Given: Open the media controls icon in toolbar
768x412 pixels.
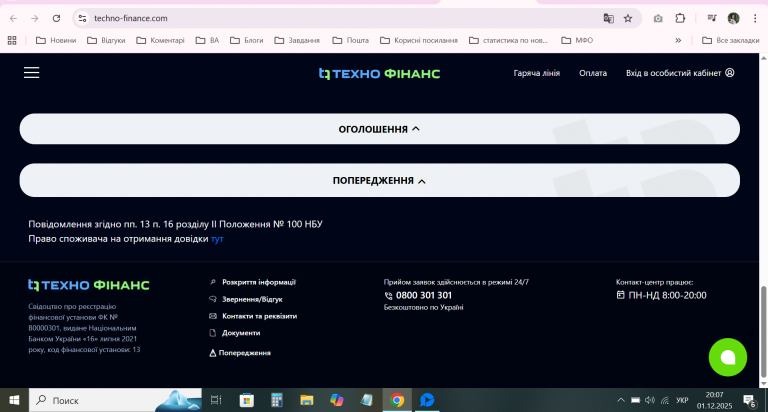Looking at the screenshot, I should tap(712, 18).
